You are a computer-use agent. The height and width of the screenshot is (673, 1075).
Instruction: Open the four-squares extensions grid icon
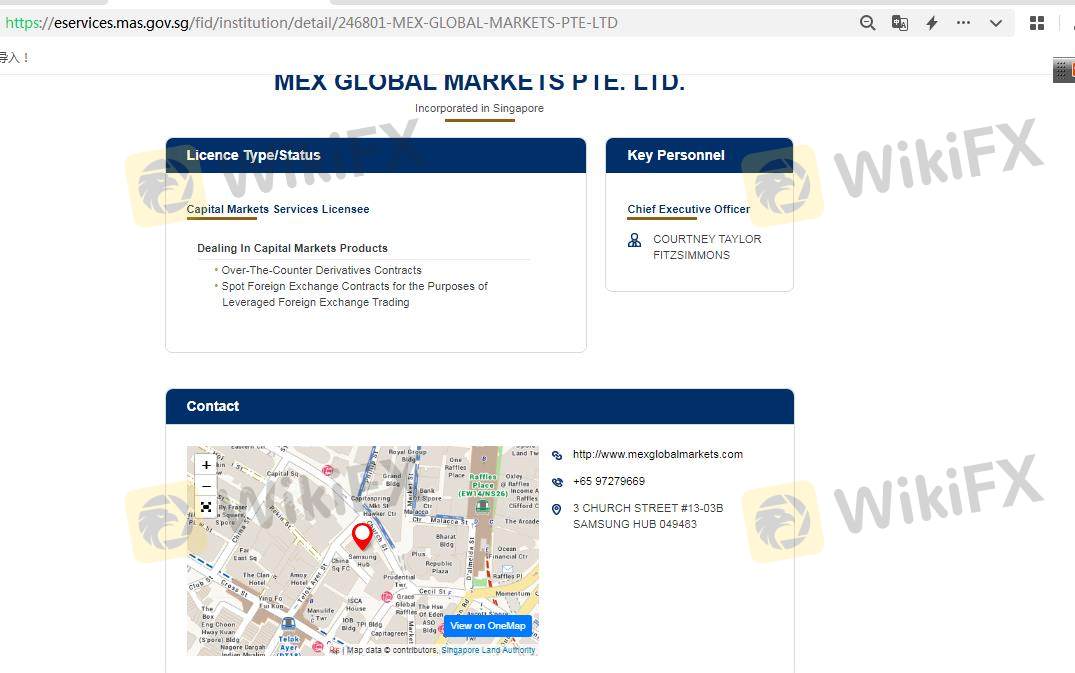[x=1037, y=23]
